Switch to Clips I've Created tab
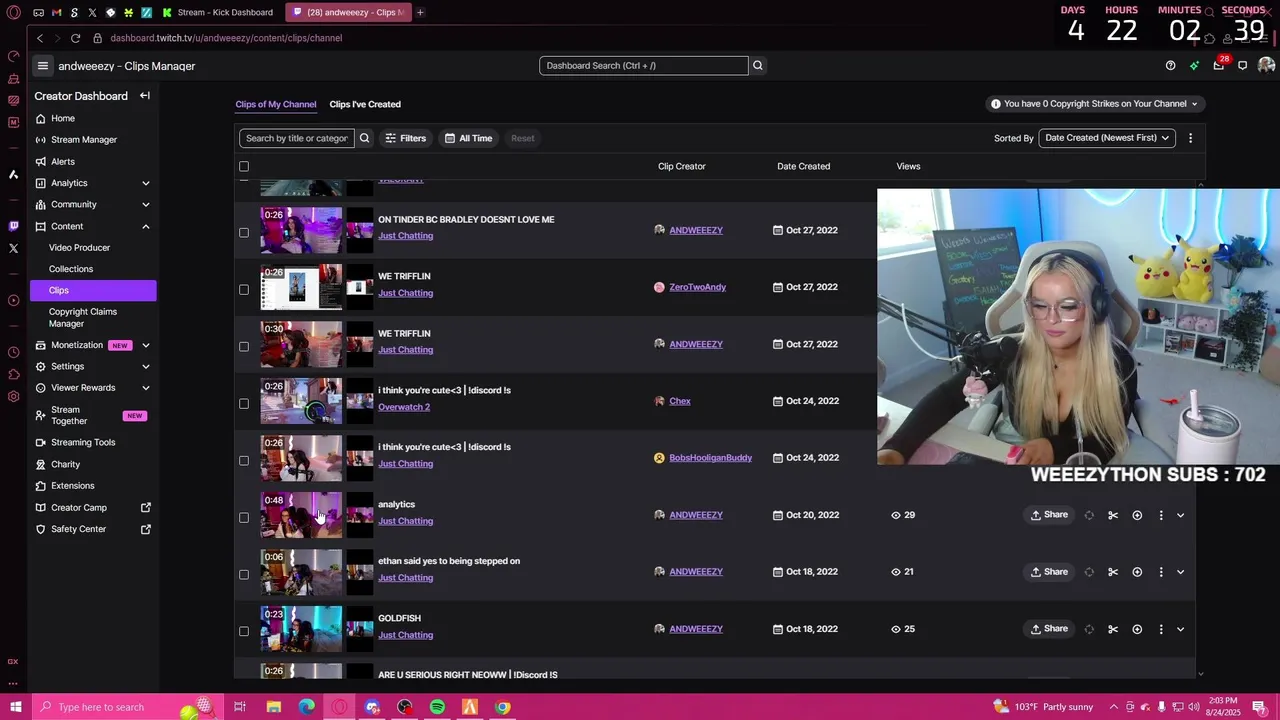 [365, 104]
